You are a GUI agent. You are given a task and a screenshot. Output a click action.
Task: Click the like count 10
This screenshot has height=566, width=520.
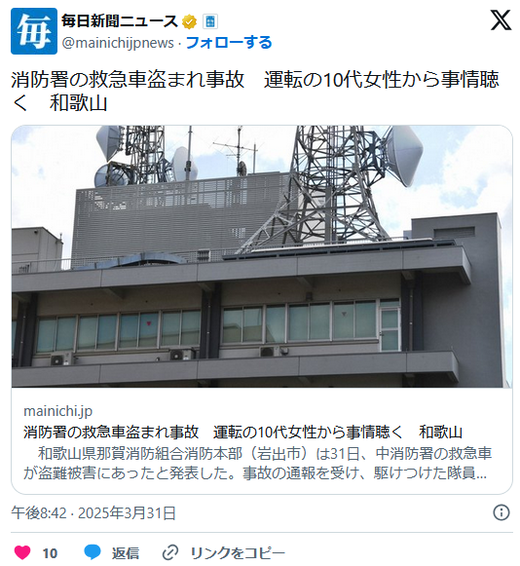50,553
